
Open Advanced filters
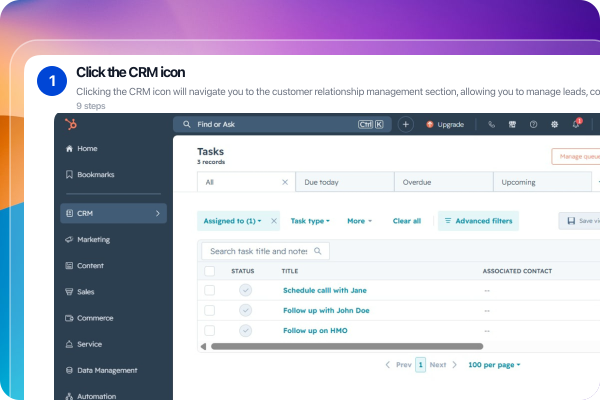(478, 221)
